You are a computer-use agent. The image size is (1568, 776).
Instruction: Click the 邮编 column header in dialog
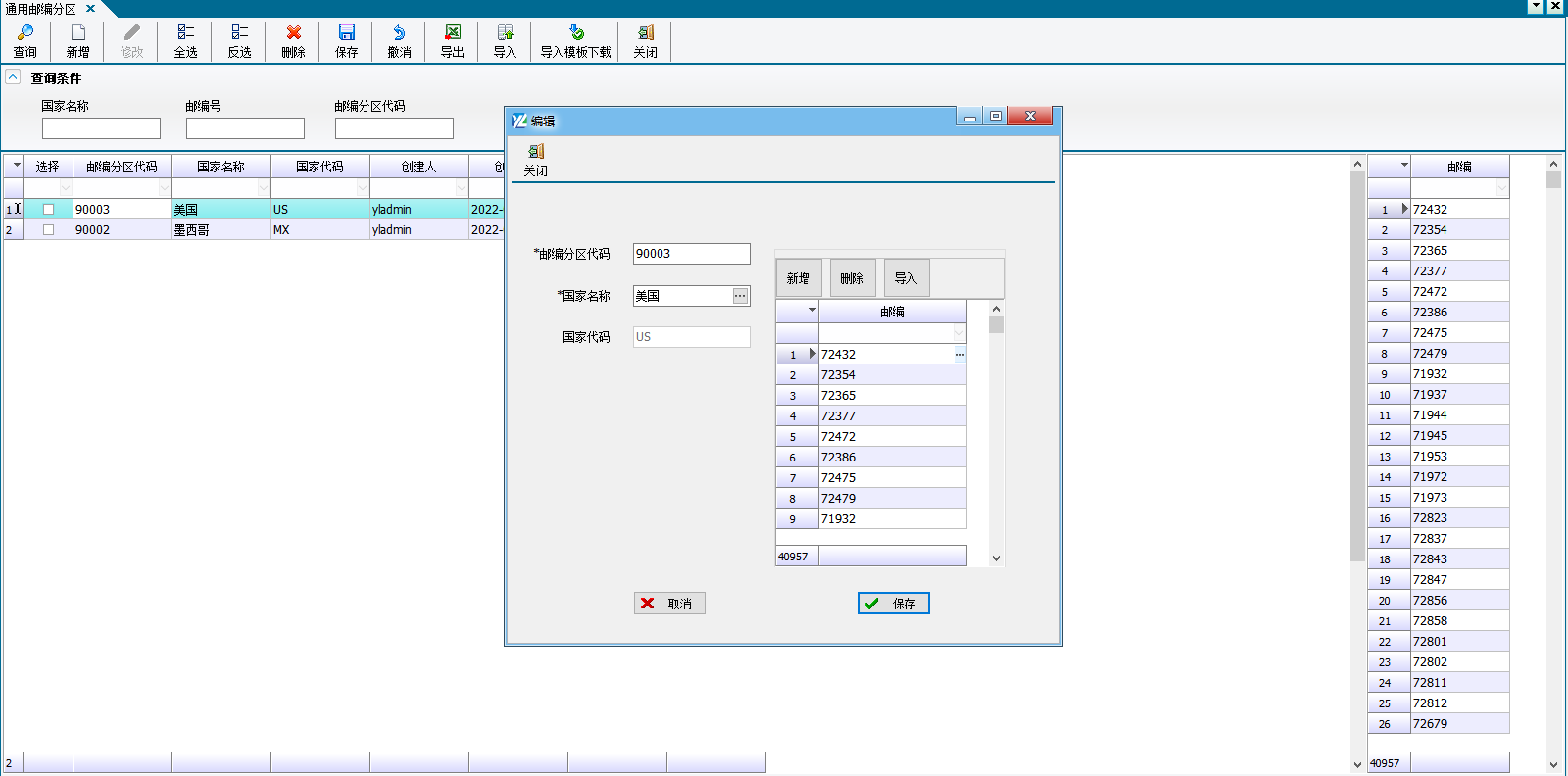[x=893, y=312]
